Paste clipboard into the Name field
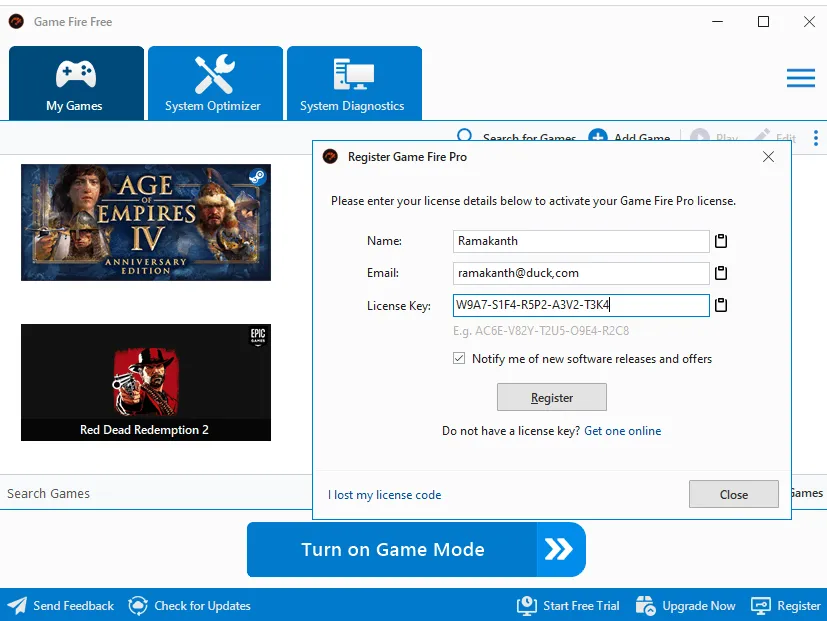This screenshot has height=621, width=827. click(720, 241)
